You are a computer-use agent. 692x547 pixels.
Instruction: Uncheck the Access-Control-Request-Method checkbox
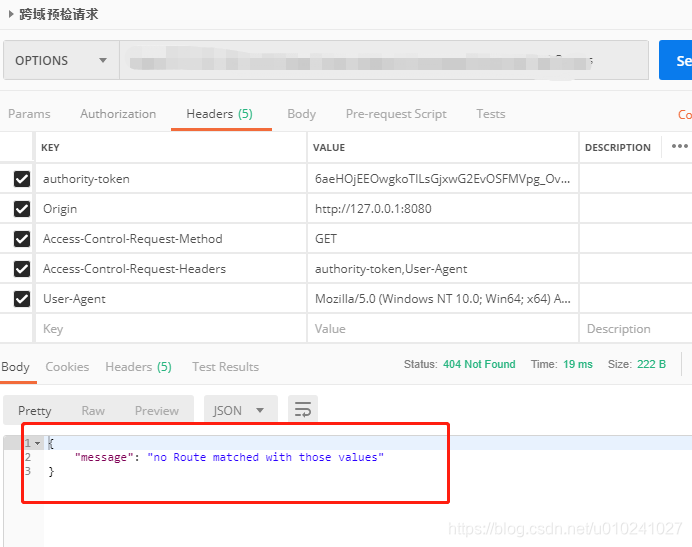22,239
